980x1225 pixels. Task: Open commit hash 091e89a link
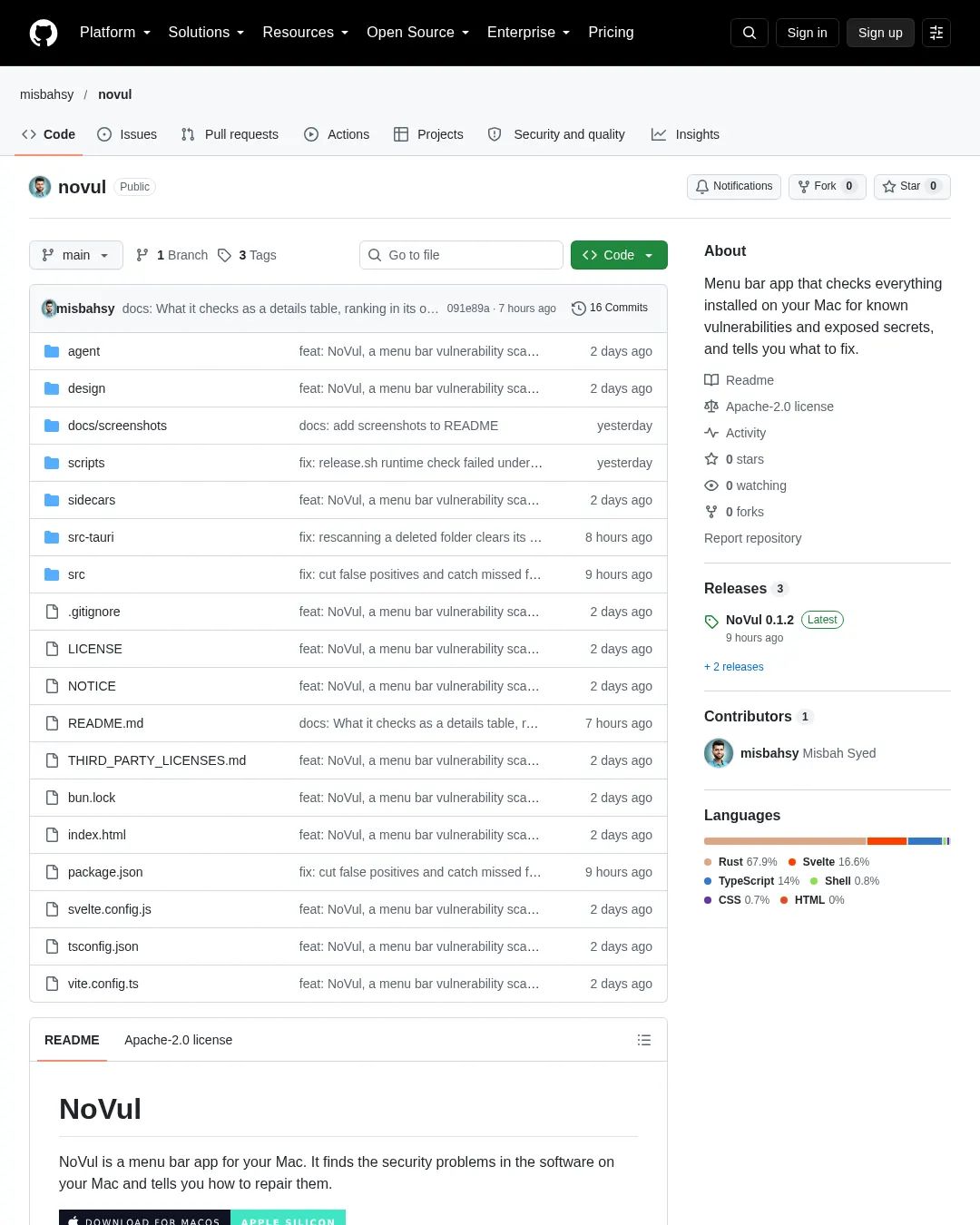pyautogui.click(x=468, y=309)
